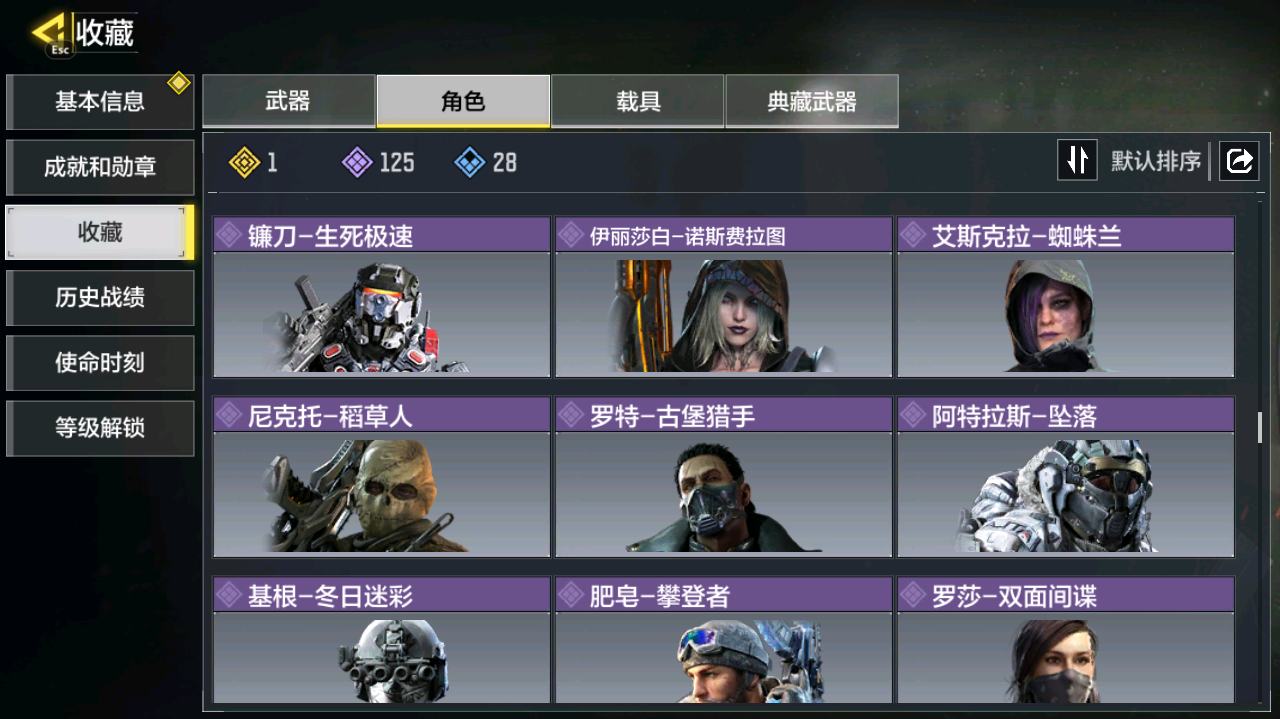The width and height of the screenshot is (1280, 719).
Task: Select the 阿特拉斯-坠落 character thumbnail
Action: 1066,494
